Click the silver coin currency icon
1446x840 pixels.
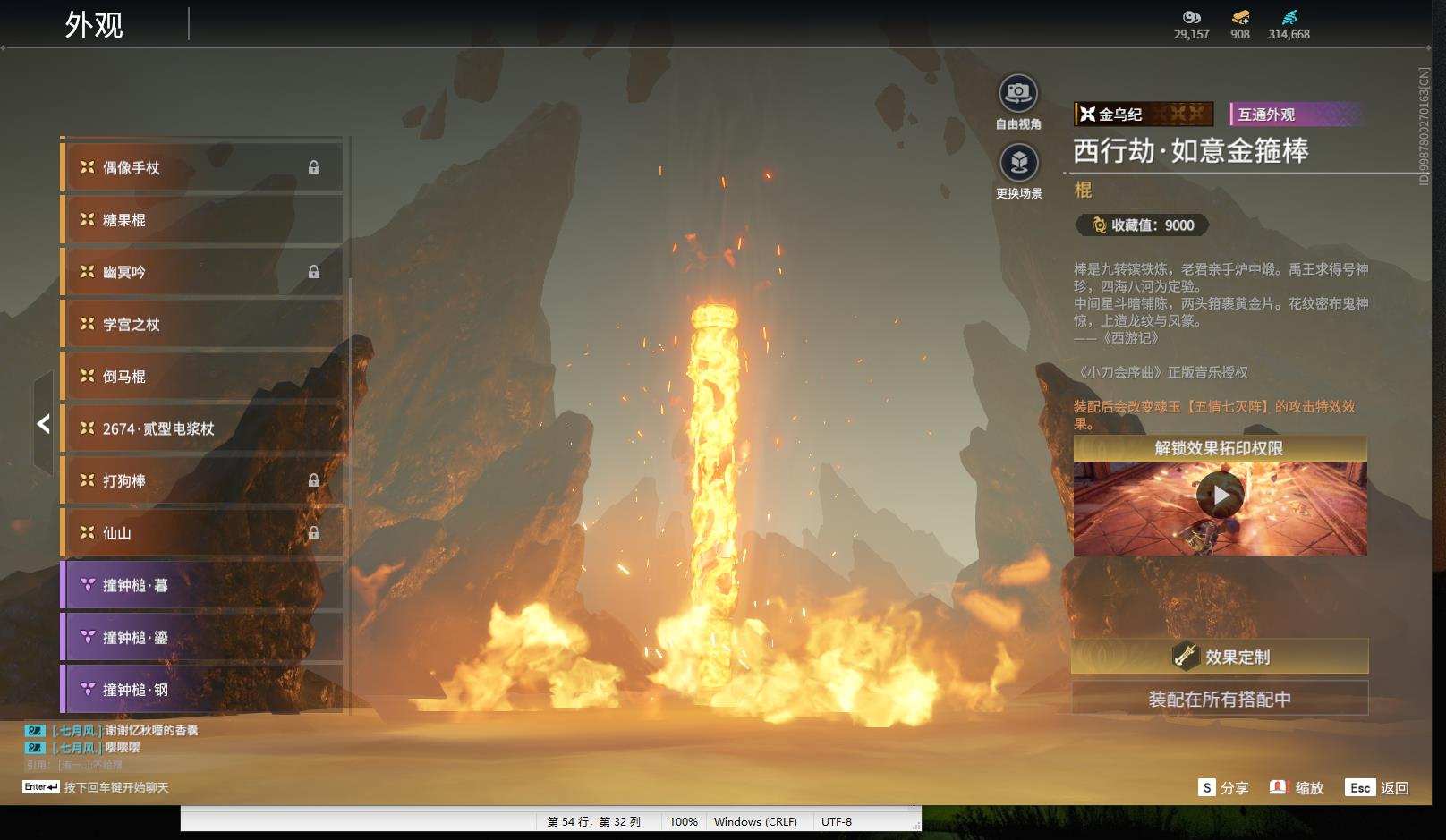click(x=1191, y=17)
